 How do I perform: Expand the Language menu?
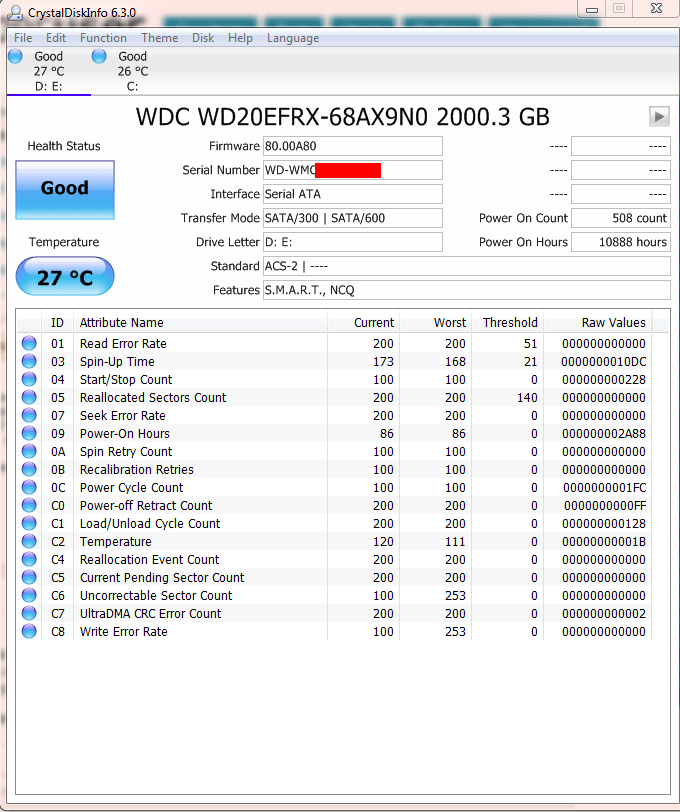point(293,38)
